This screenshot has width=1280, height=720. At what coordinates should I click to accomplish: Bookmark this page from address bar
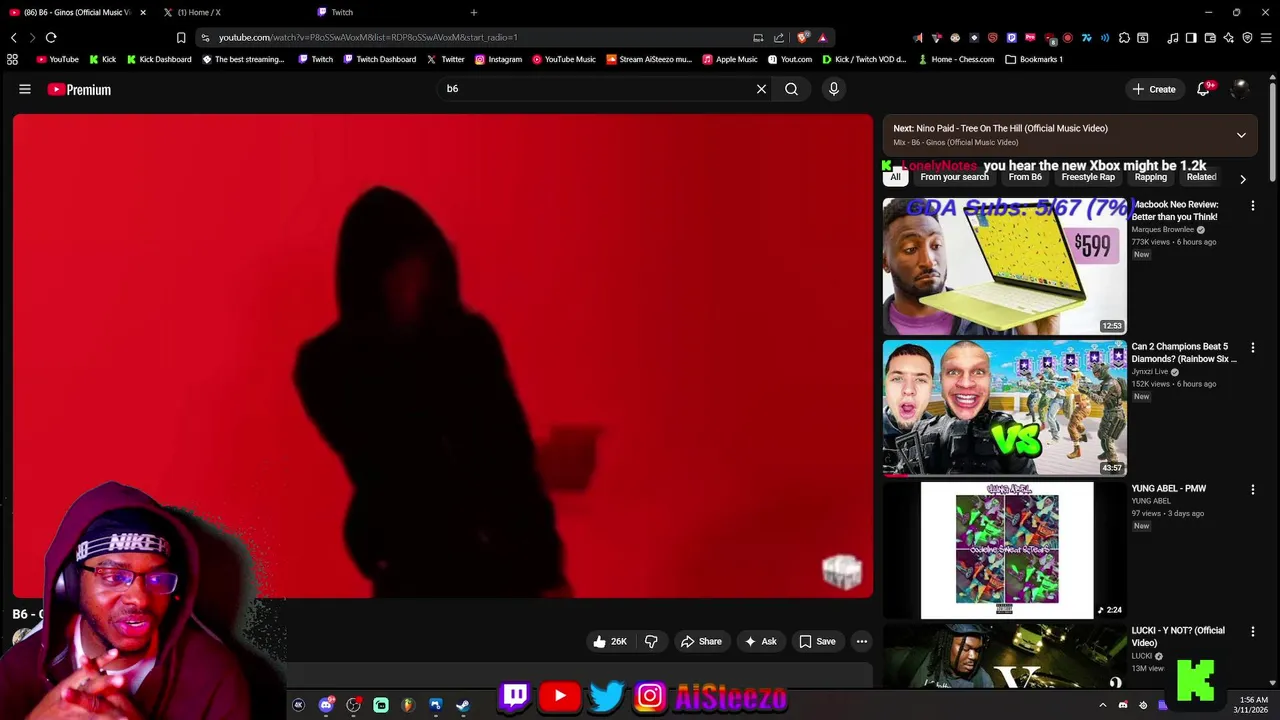click(x=181, y=37)
